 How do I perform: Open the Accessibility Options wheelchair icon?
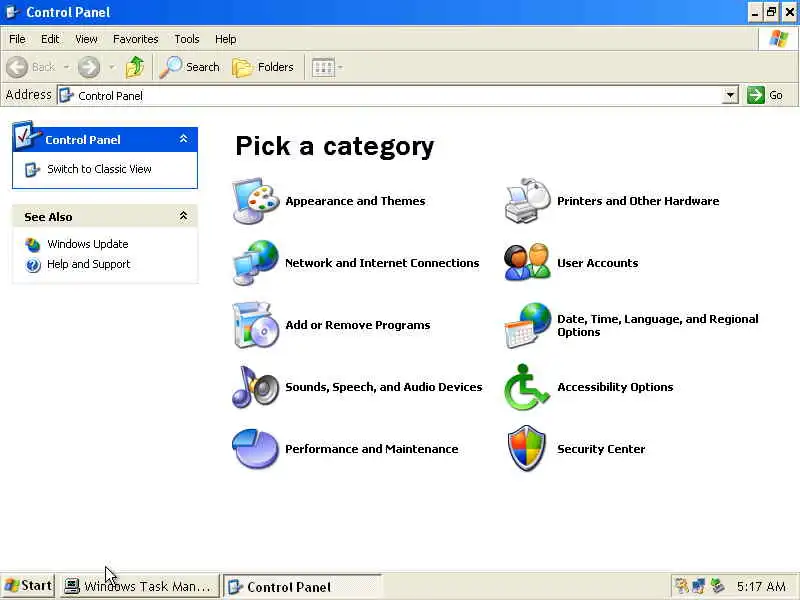528,387
